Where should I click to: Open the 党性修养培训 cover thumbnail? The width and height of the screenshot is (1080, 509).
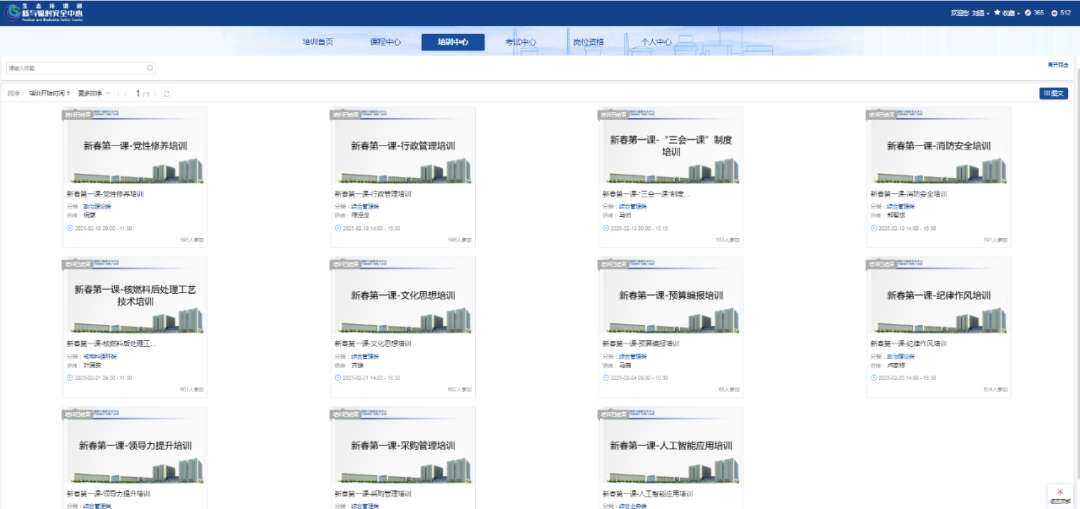(135, 146)
